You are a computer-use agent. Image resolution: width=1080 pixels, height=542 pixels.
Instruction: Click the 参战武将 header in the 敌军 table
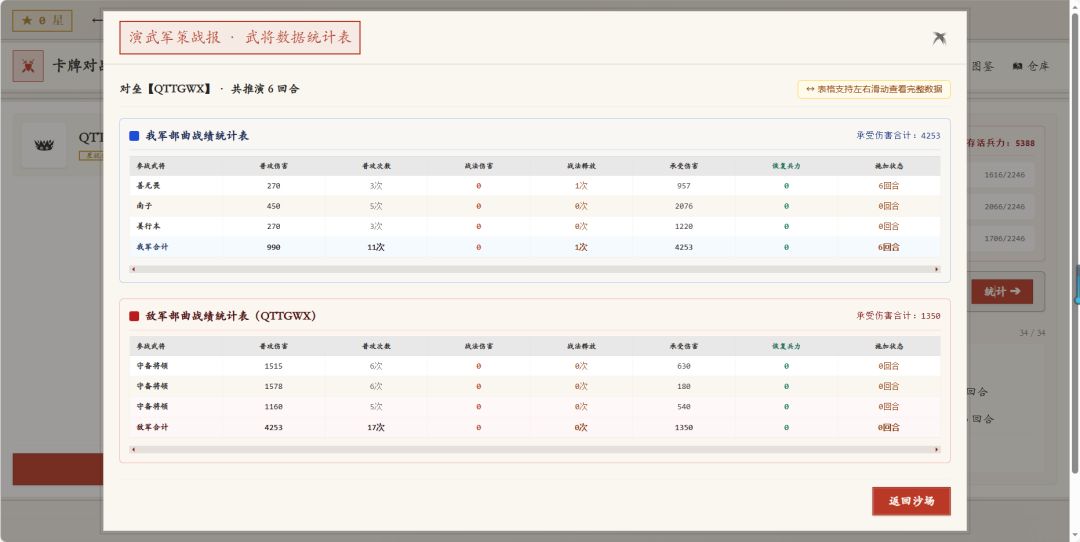pyautogui.click(x=151, y=346)
